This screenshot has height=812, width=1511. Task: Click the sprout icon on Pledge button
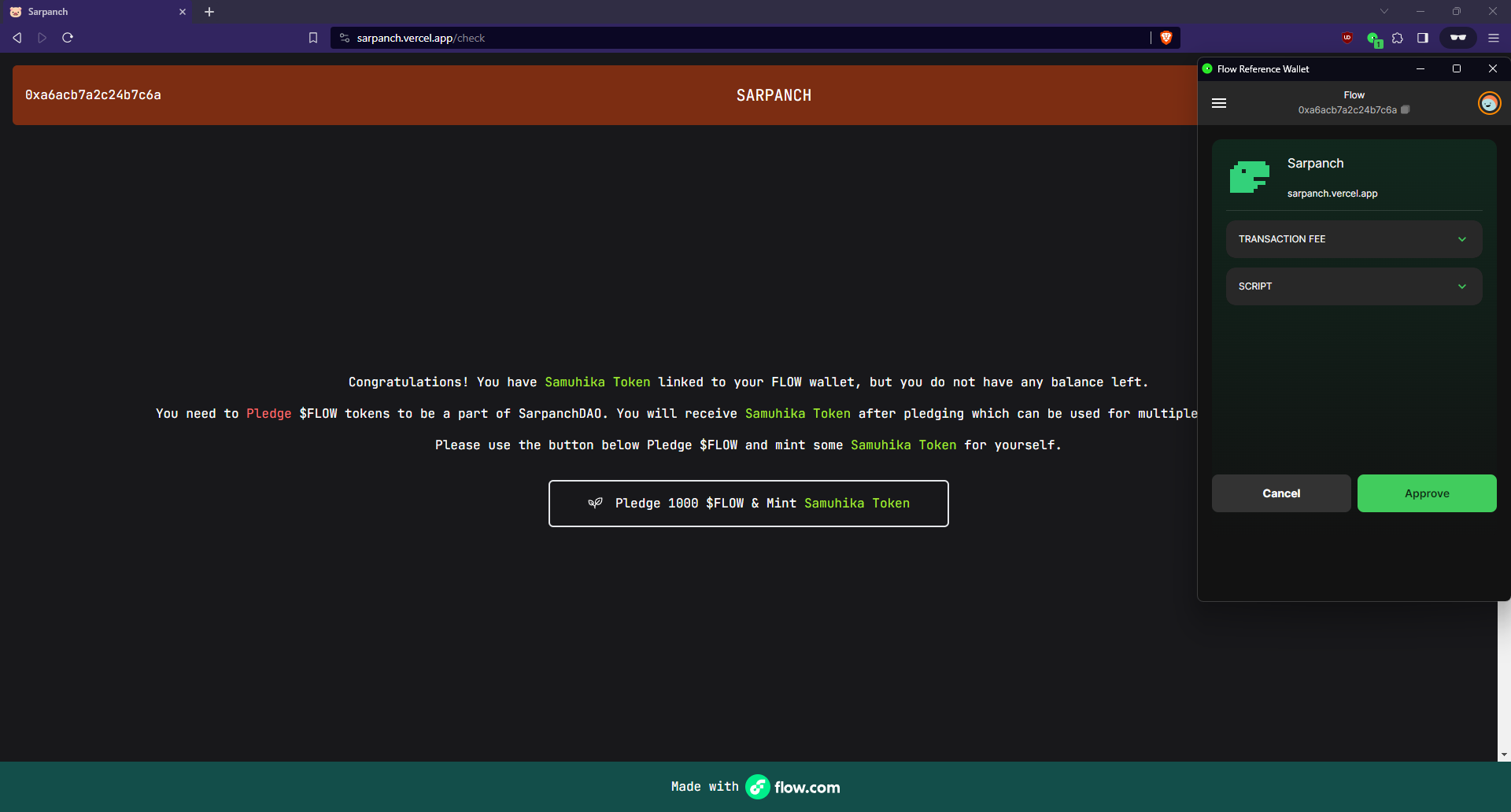(596, 503)
